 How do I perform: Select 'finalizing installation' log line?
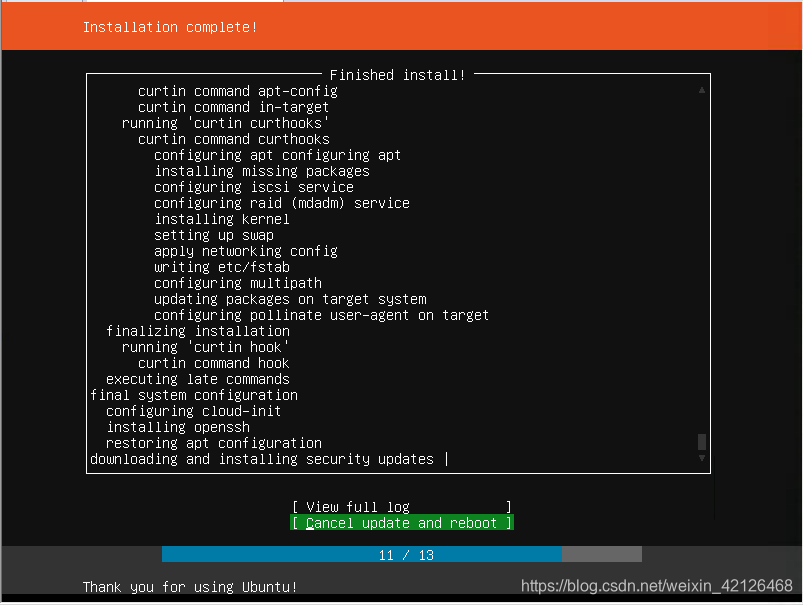point(198,331)
